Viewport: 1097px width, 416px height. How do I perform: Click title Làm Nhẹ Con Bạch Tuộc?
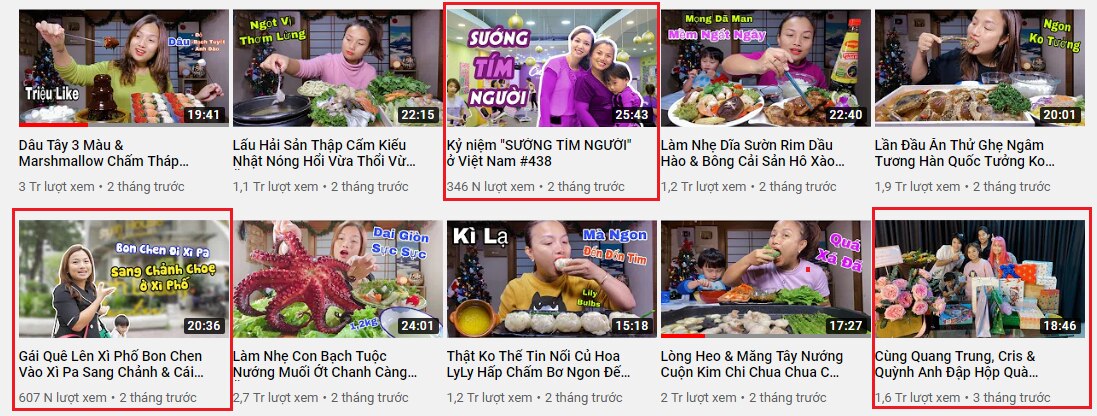point(325,365)
